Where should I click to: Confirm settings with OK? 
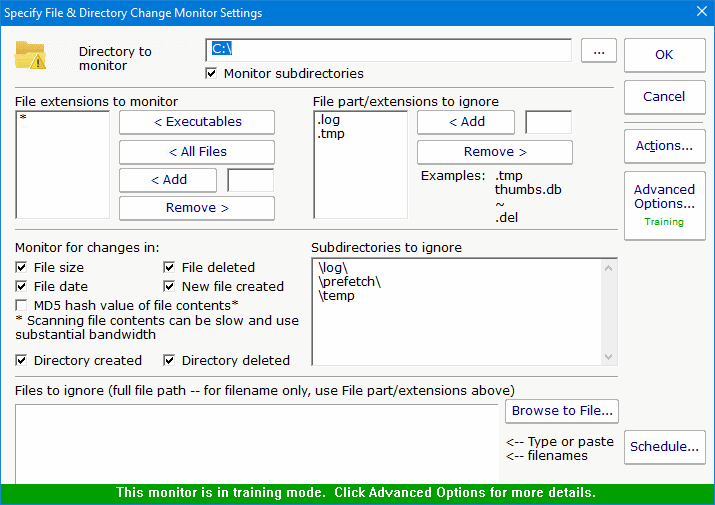tap(664, 55)
